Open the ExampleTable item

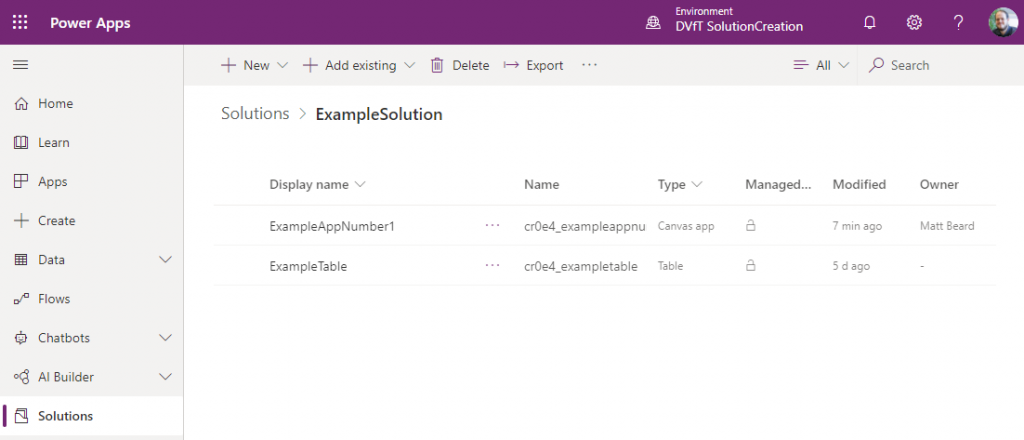click(308, 266)
